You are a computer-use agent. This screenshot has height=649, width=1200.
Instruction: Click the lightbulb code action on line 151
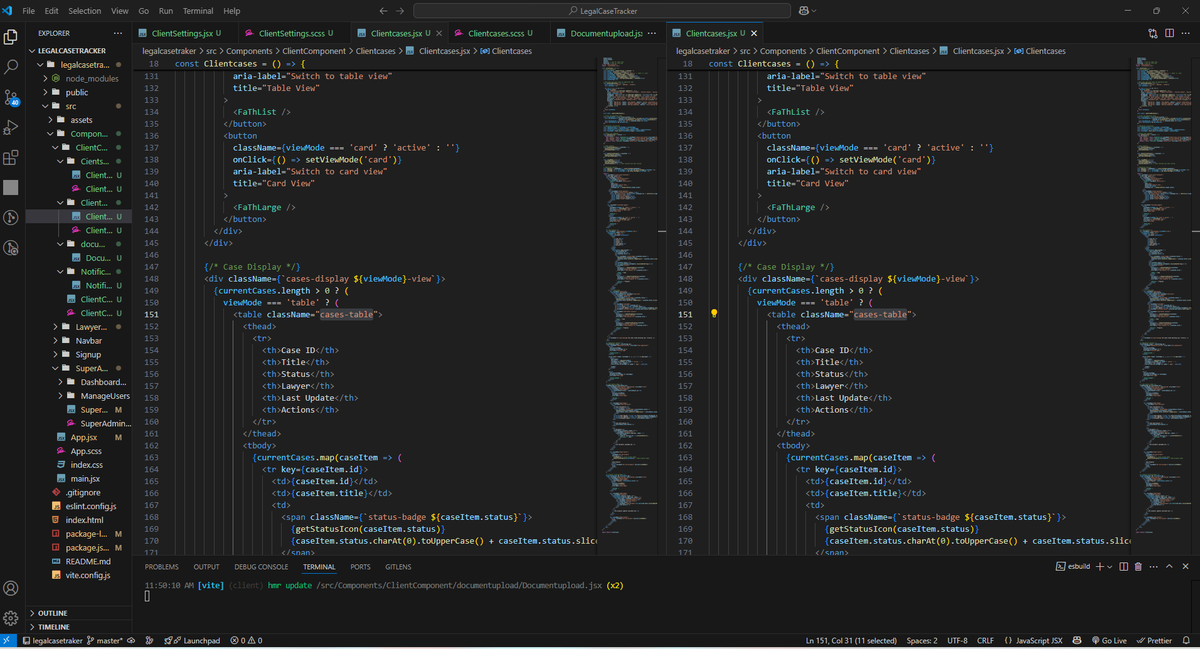coord(714,313)
